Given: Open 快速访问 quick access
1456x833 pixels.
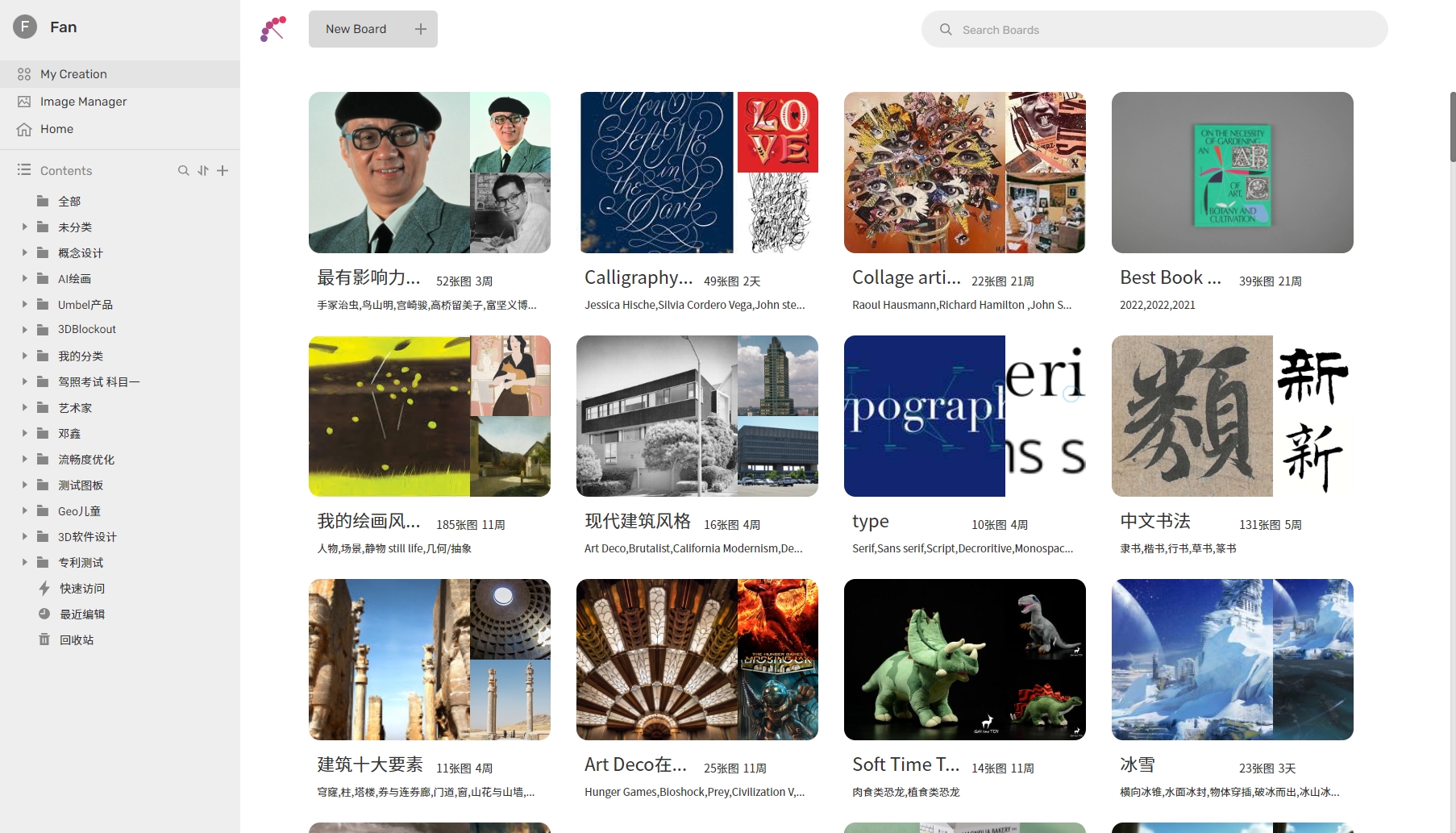Looking at the screenshot, I should coord(81,589).
